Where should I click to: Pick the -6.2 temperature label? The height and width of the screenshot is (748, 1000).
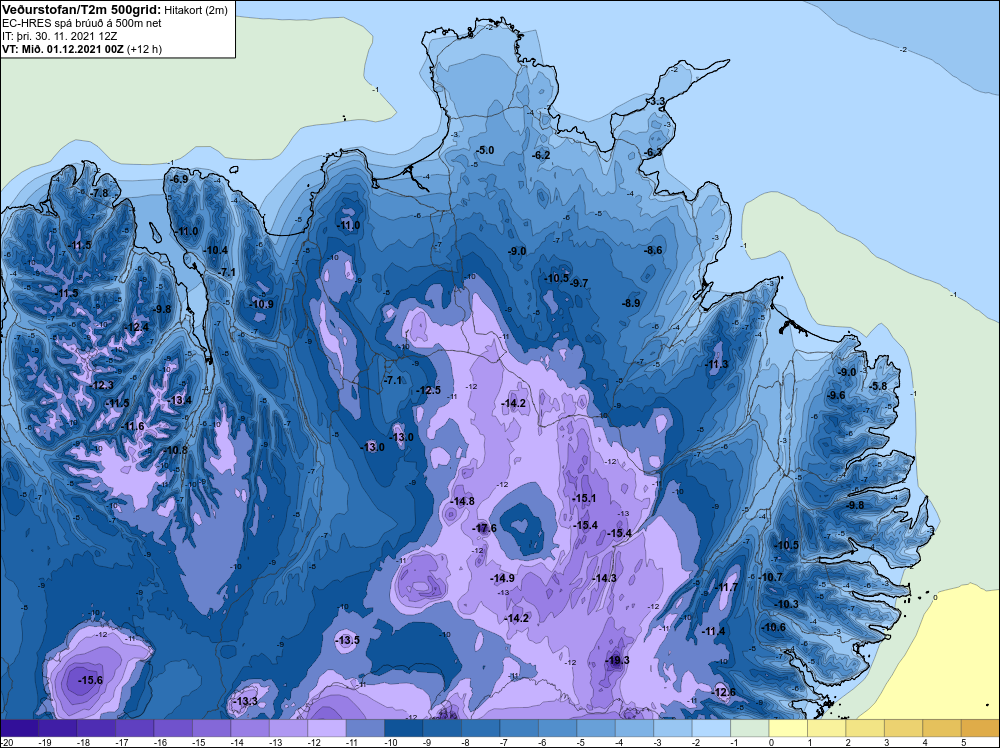(541, 155)
